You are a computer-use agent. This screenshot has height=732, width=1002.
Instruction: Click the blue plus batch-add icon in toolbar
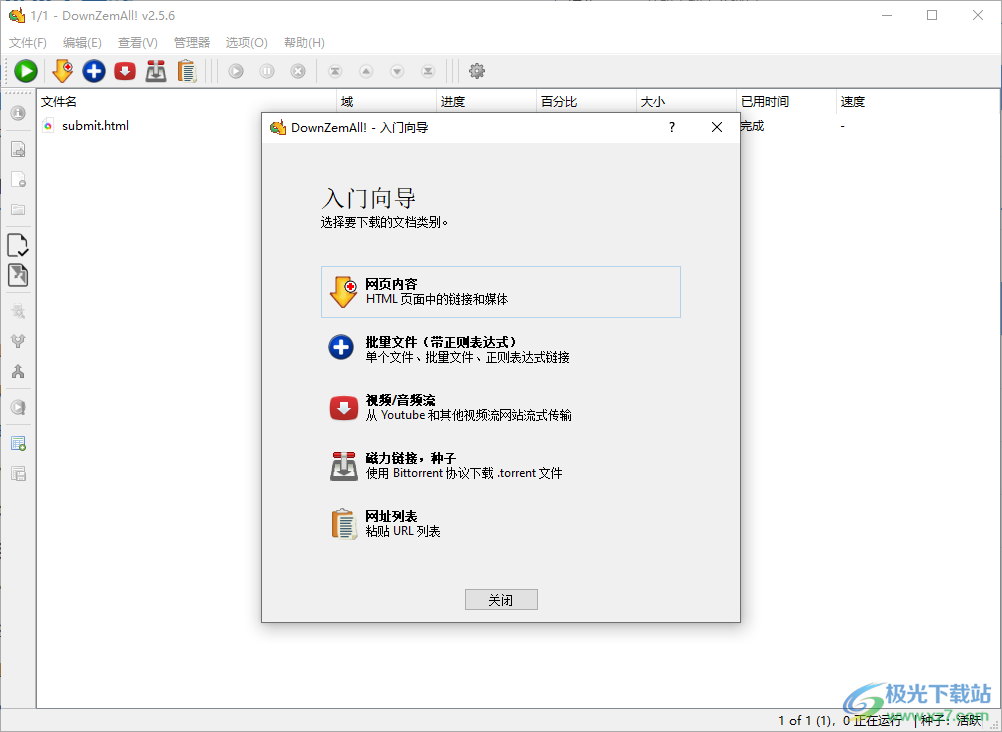pyautogui.click(x=94, y=71)
